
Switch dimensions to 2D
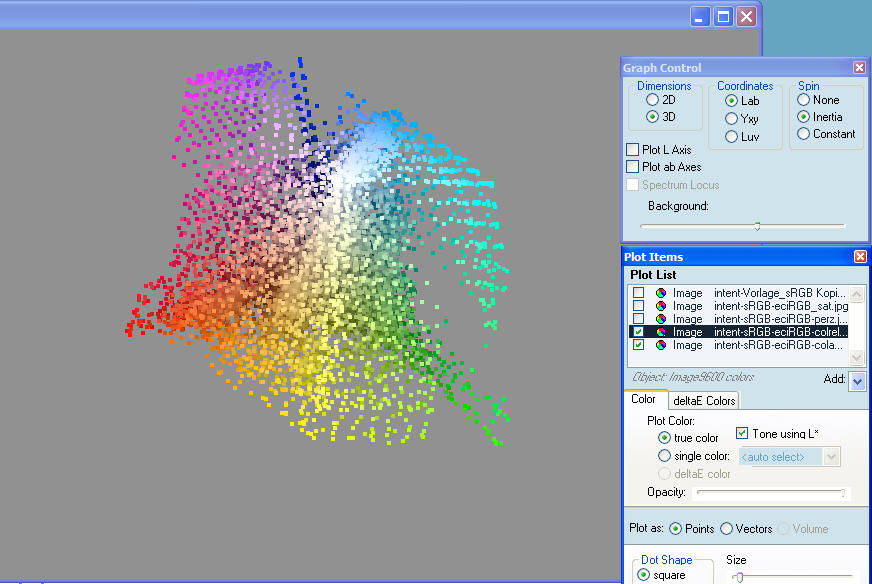coord(652,100)
